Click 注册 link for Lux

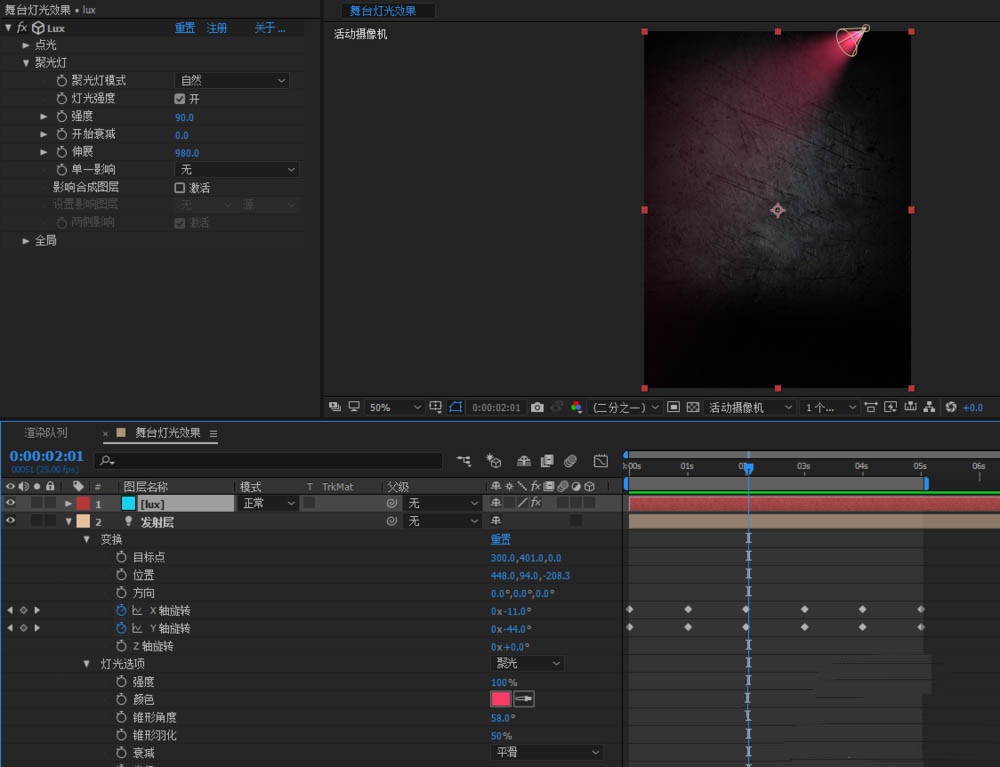pyautogui.click(x=217, y=27)
